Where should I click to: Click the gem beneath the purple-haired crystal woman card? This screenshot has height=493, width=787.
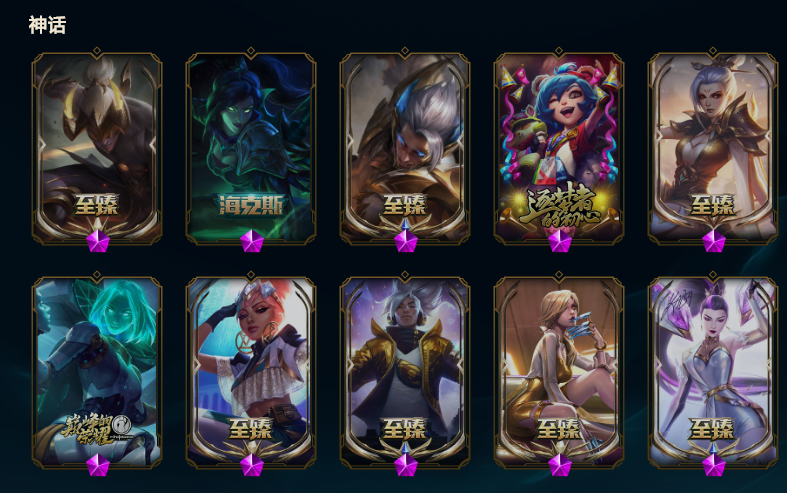pyautogui.click(x=713, y=465)
